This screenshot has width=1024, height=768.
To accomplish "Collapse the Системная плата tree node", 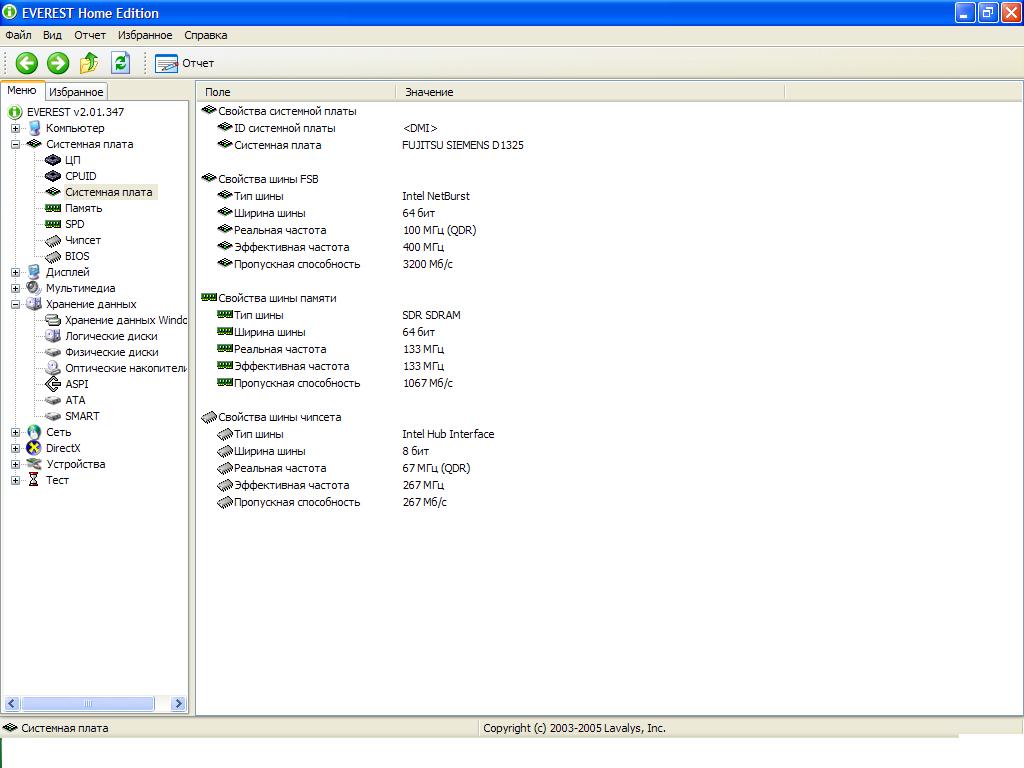I will point(16,144).
